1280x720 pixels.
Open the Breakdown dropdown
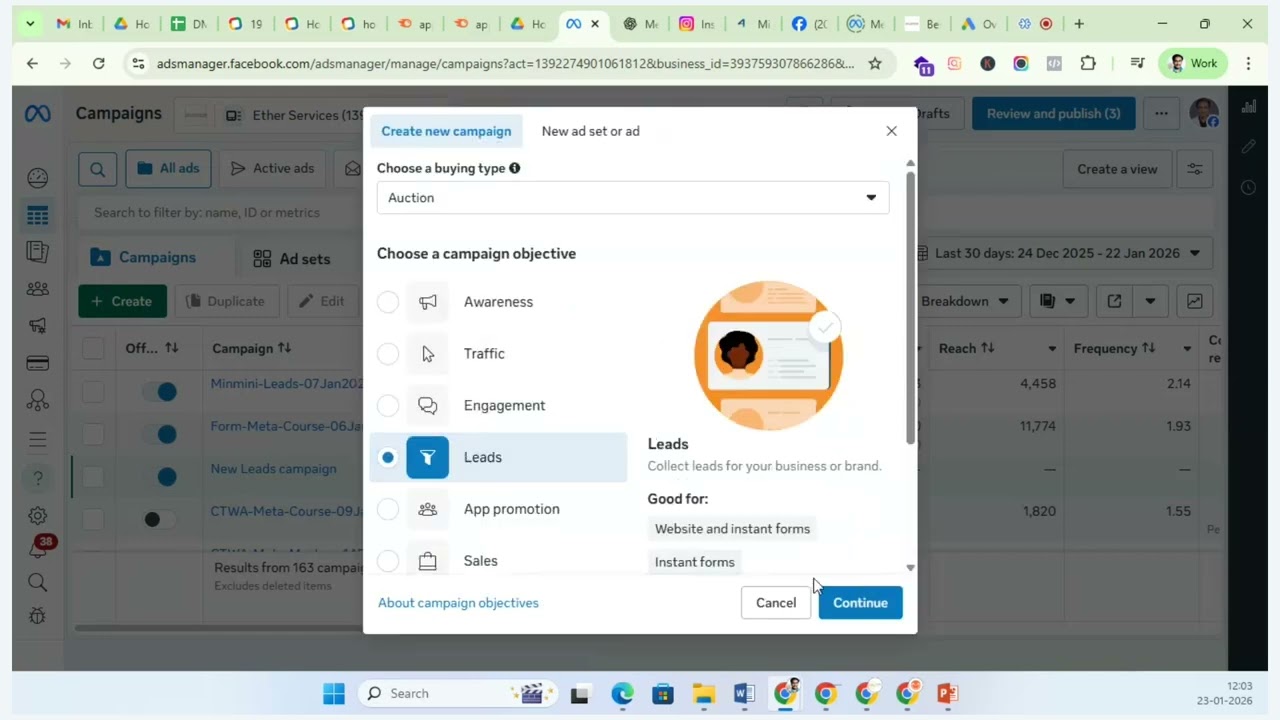[x=964, y=301]
